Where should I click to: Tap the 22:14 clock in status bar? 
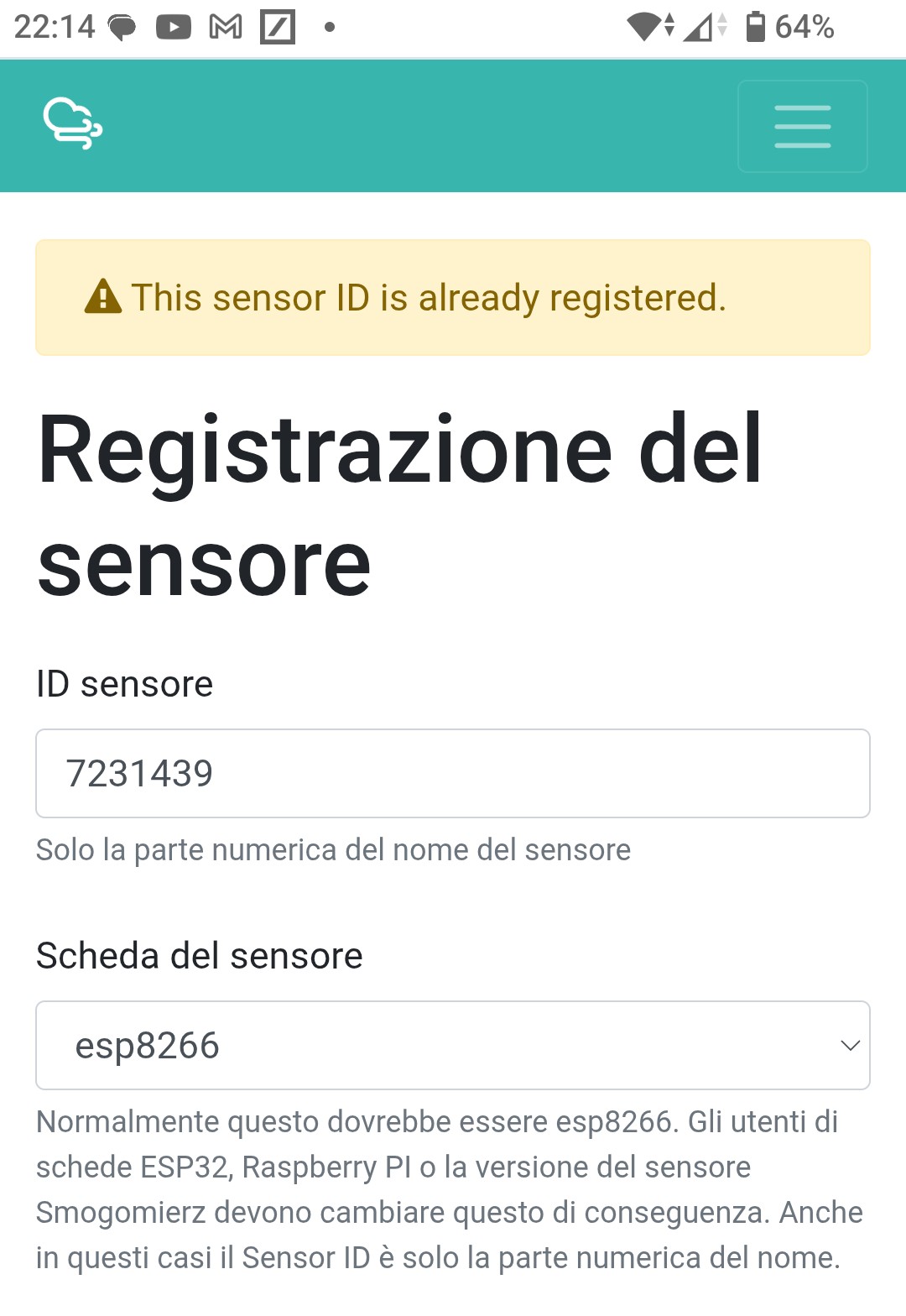tap(55, 28)
